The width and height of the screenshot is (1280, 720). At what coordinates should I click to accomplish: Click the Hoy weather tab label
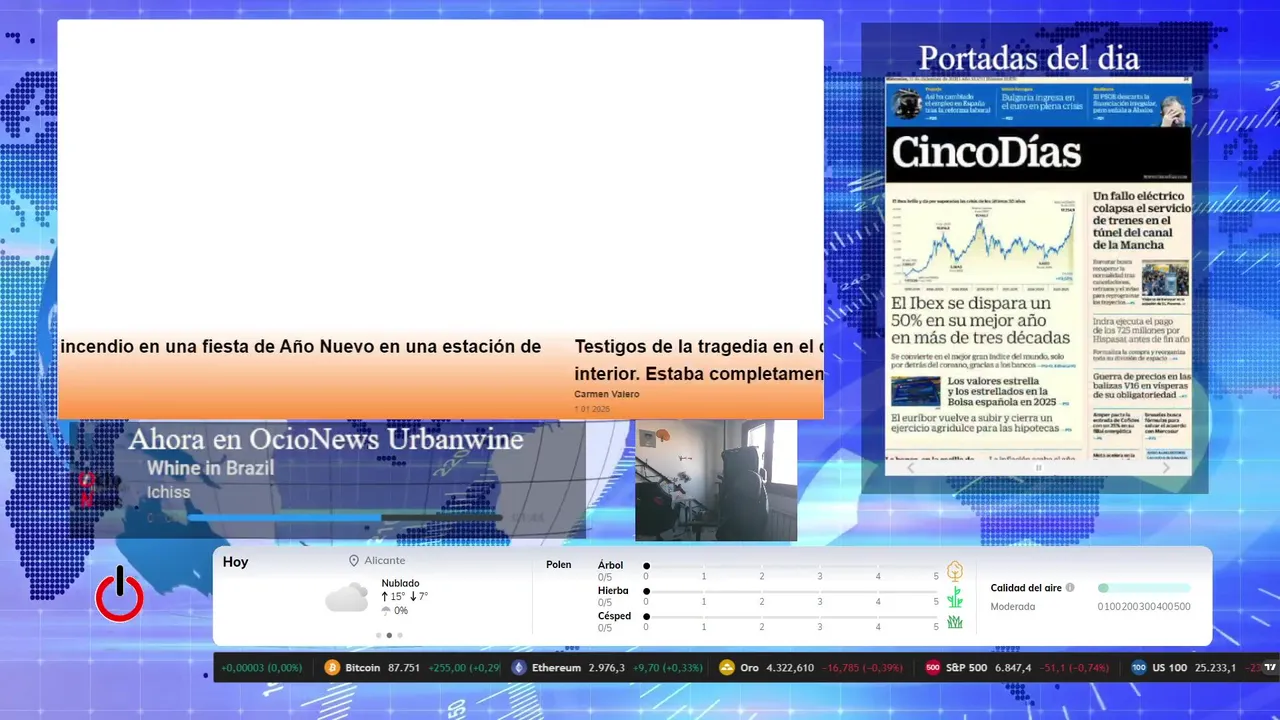235,562
